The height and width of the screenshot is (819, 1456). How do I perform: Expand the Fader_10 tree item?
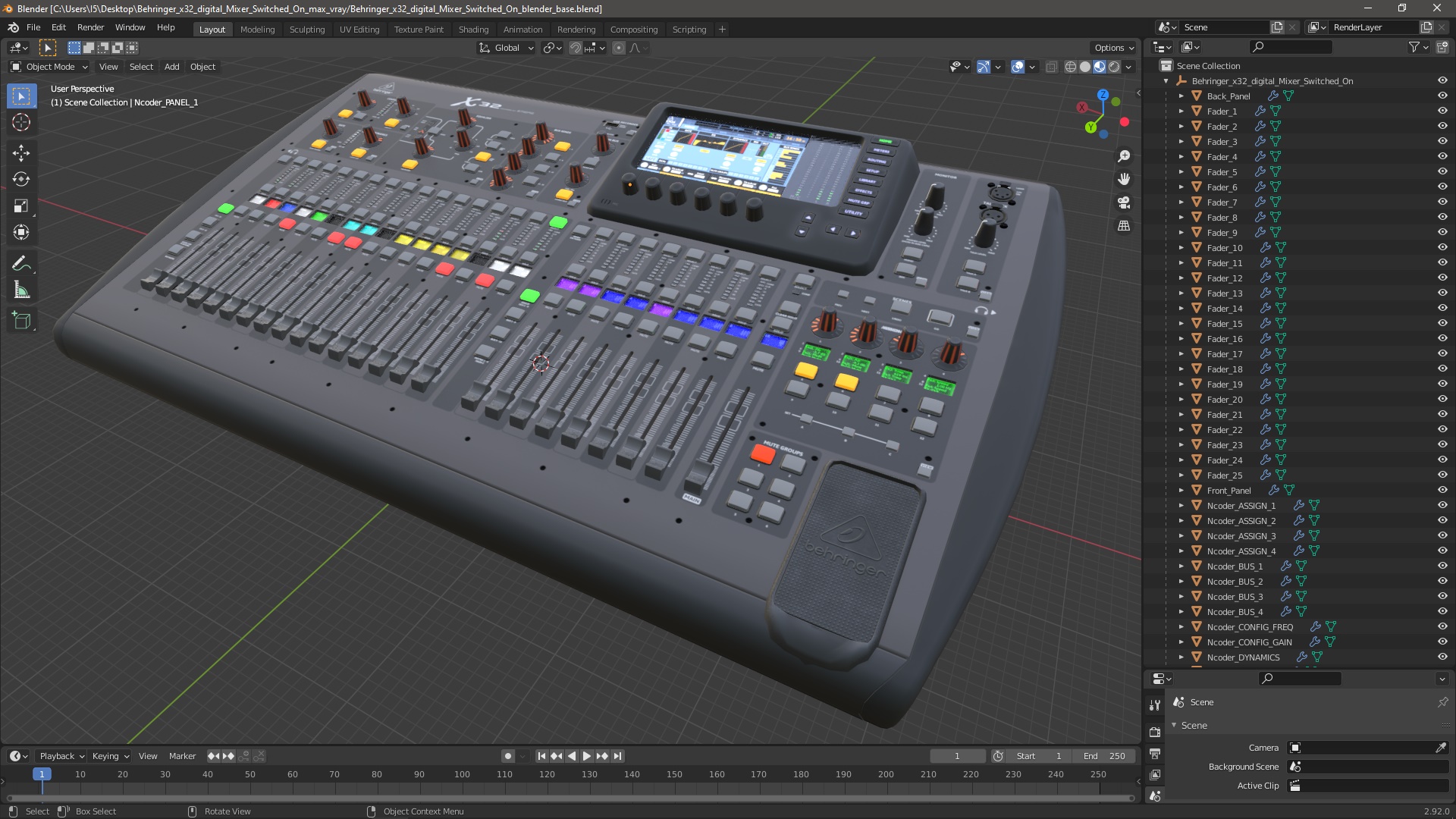[x=1181, y=248]
